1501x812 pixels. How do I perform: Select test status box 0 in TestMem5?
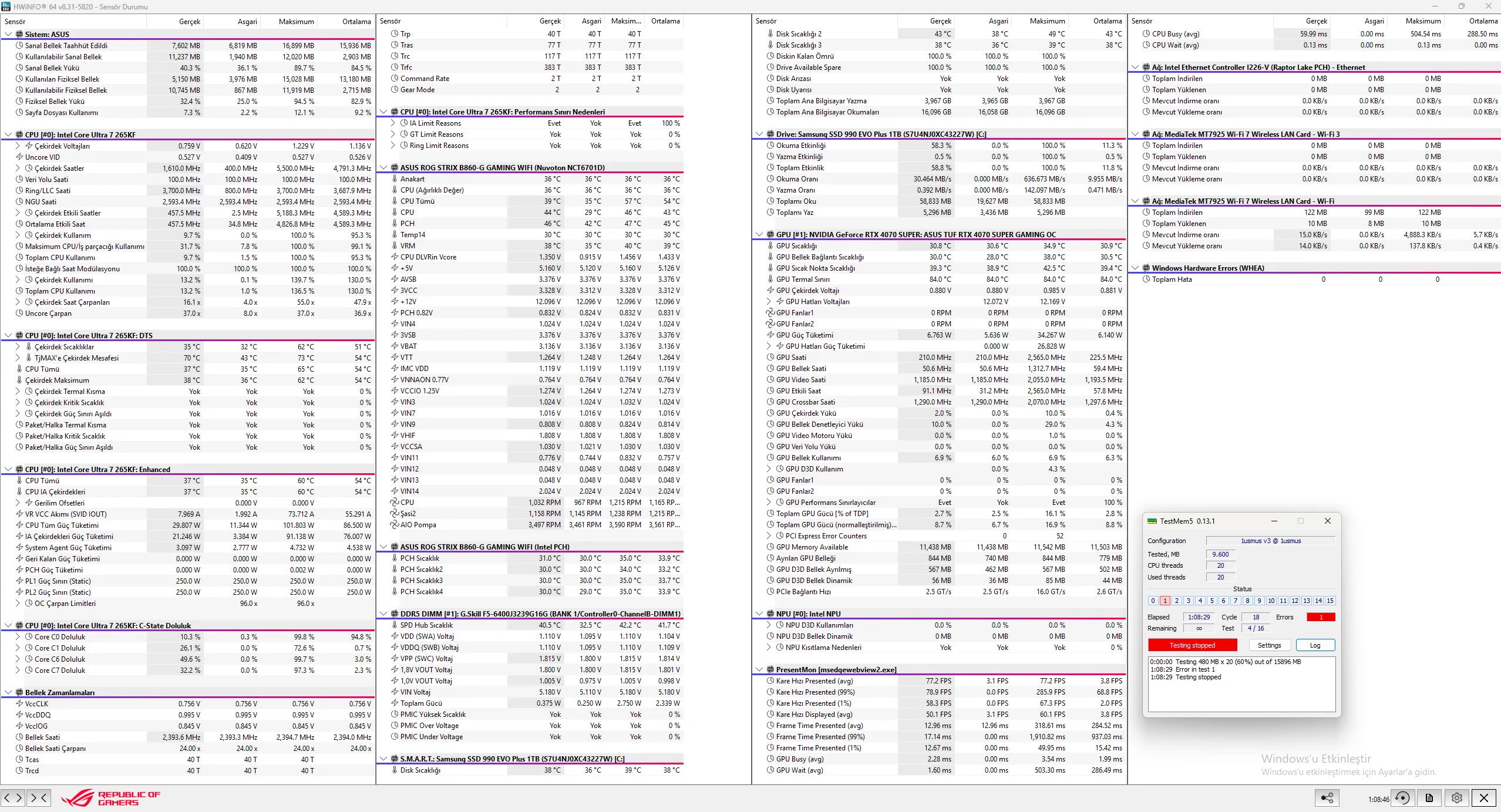click(1153, 601)
